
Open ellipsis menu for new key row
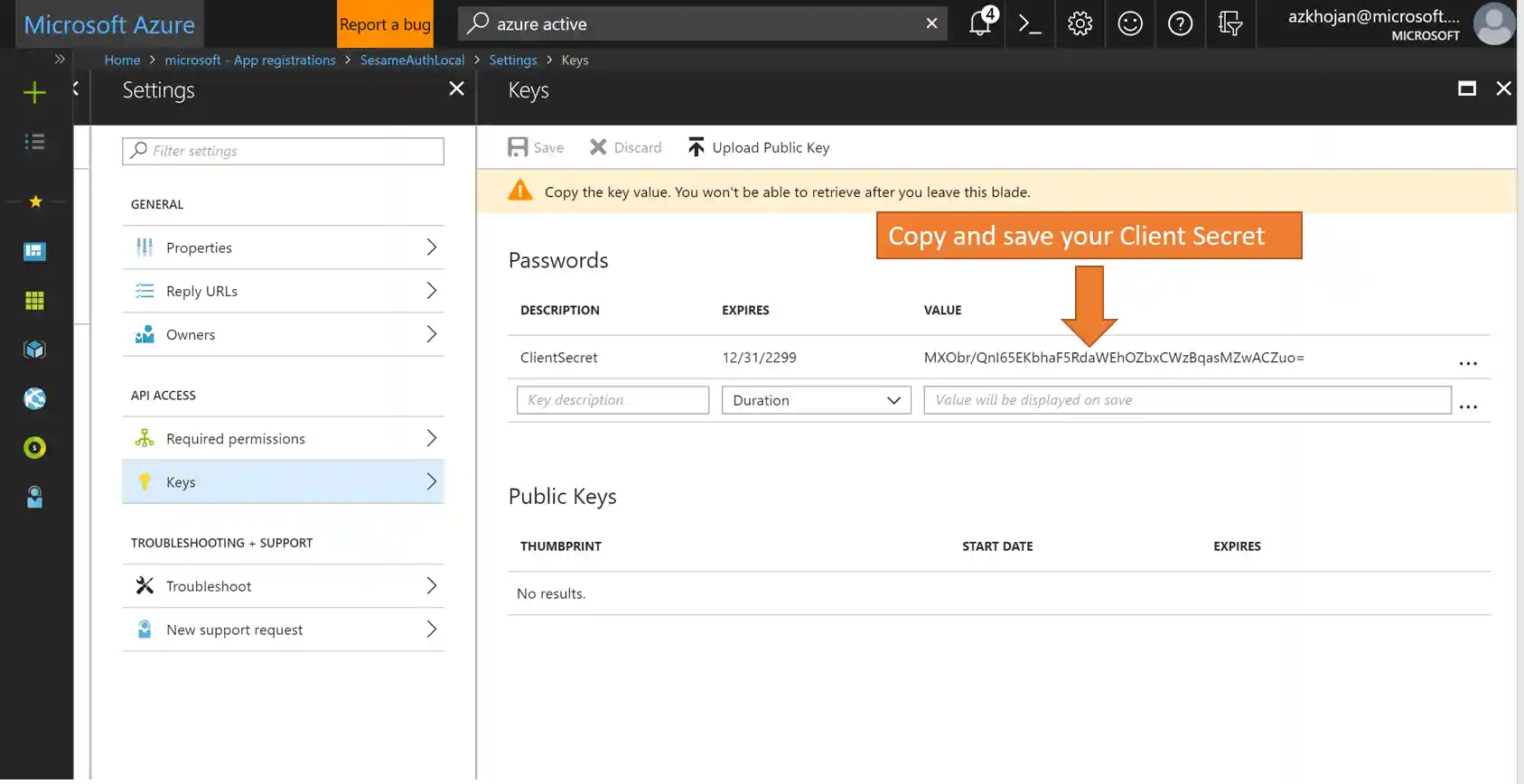tap(1468, 406)
